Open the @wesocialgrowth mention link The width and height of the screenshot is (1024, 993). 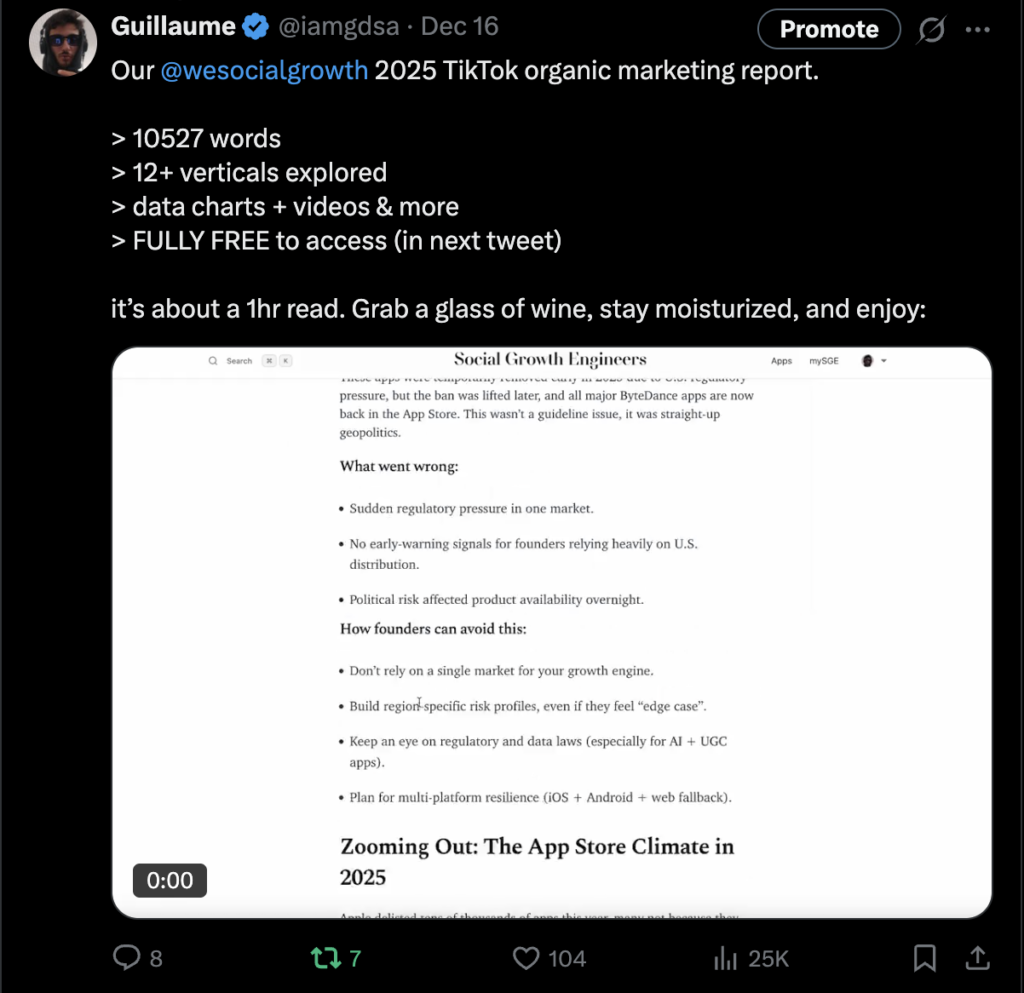click(x=264, y=72)
